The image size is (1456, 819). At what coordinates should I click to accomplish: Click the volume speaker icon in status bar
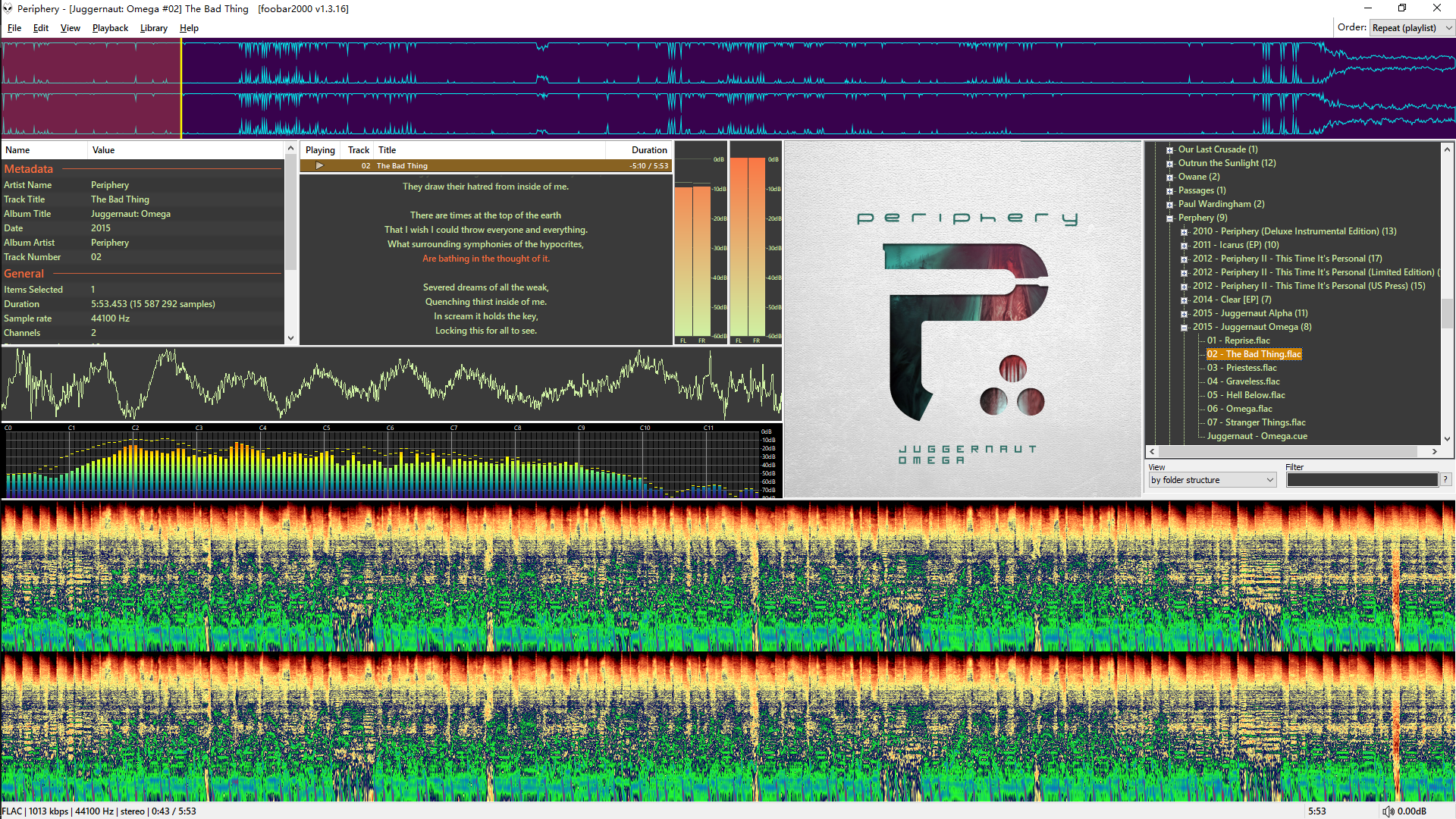[1388, 811]
